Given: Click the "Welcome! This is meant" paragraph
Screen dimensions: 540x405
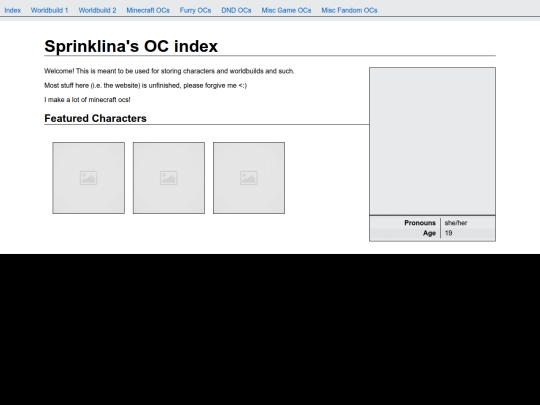Looking at the screenshot, I should click(x=169, y=71).
